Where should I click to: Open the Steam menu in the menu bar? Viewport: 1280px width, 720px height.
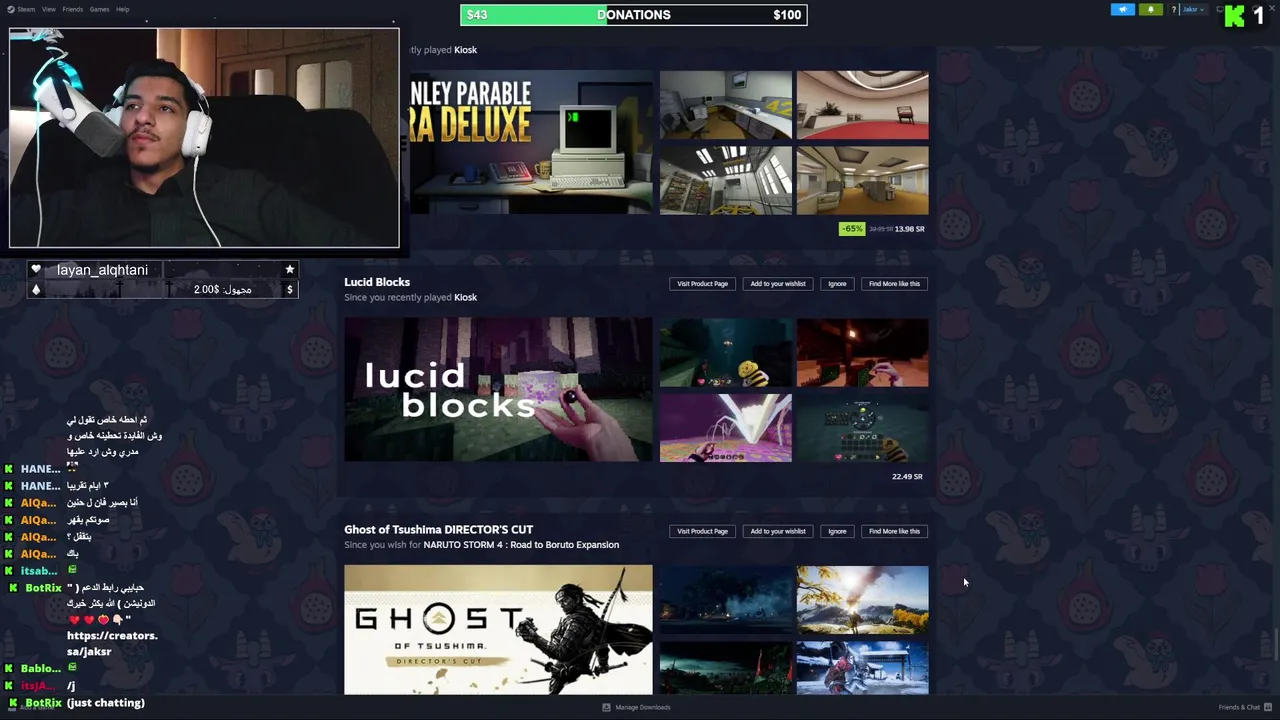[x=22, y=9]
